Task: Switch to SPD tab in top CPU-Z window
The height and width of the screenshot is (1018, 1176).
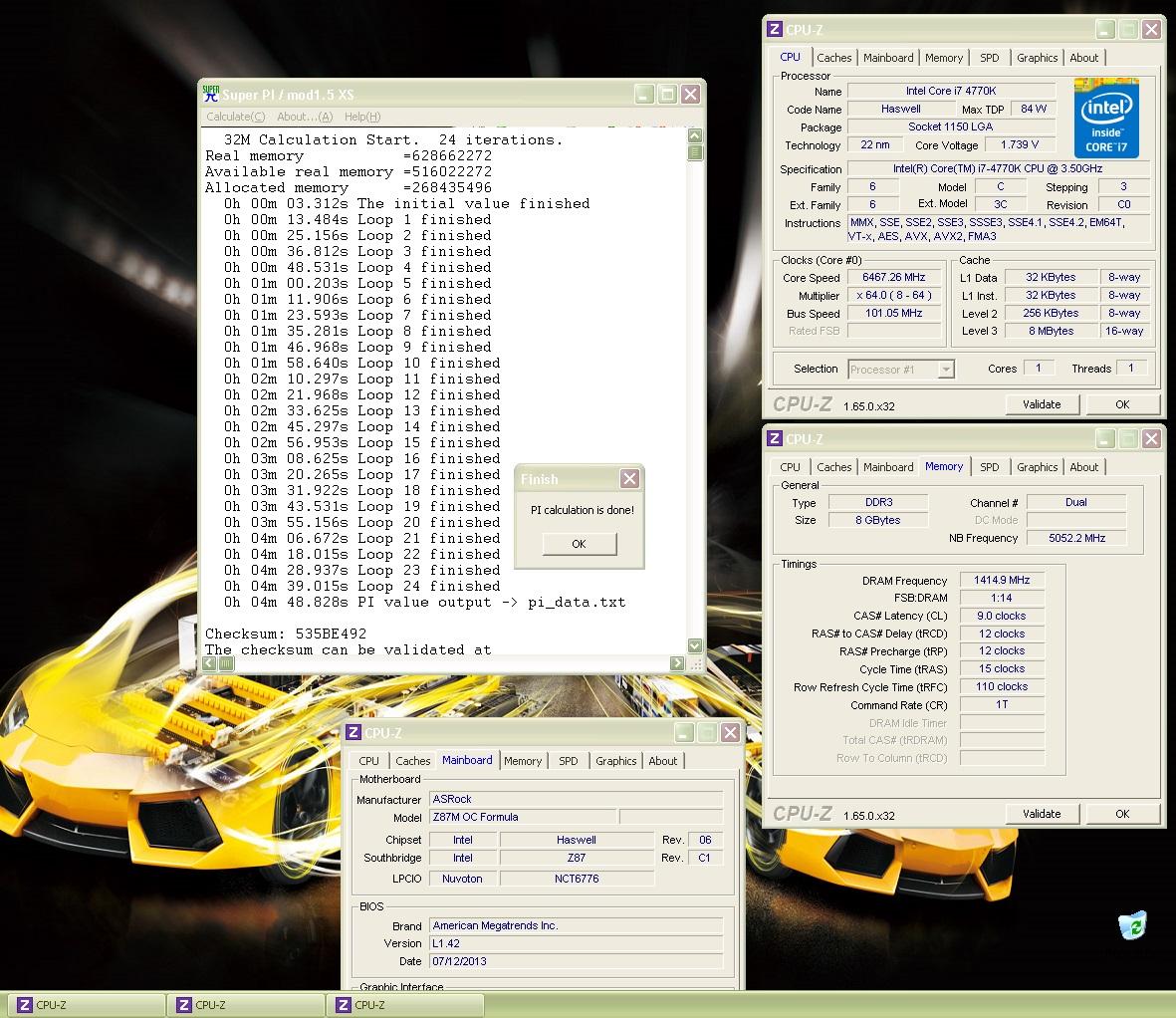Action: pos(989,58)
